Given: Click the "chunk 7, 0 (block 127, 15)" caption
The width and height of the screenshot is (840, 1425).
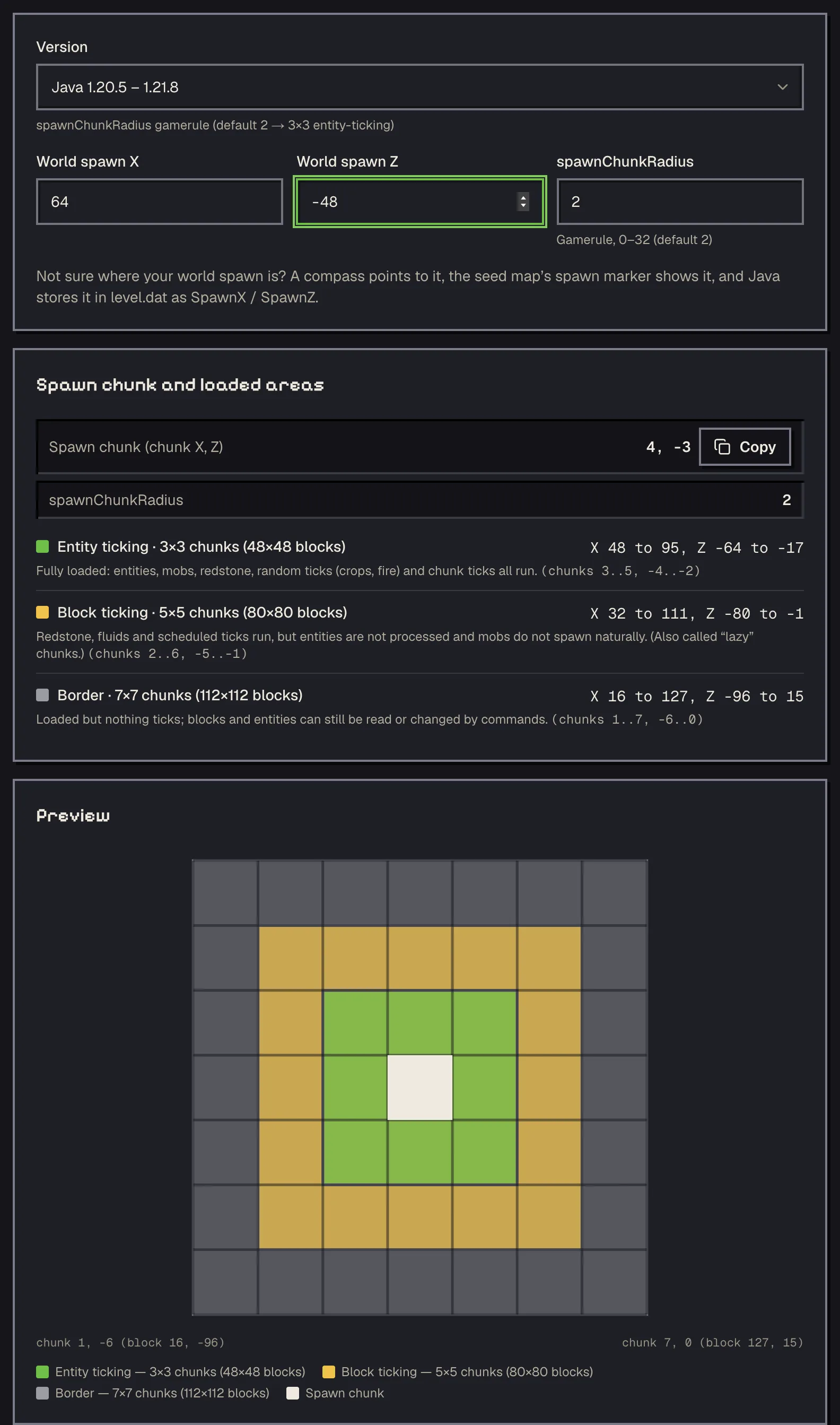Looking at the screenshot, I should click(x=713, y=1342).
